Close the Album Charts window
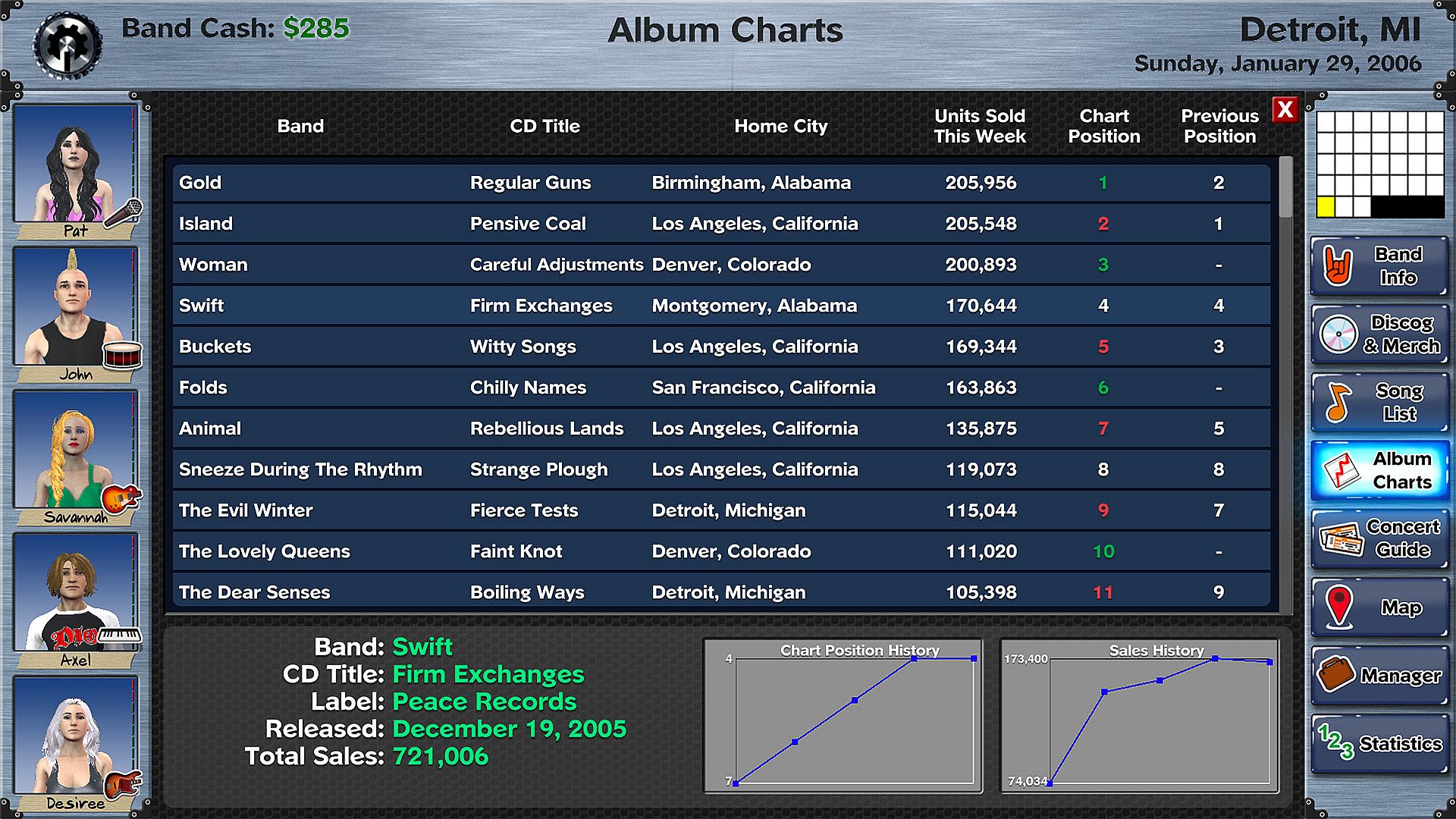Screen dimensions: 1456x819 [x=1285, y=111]
